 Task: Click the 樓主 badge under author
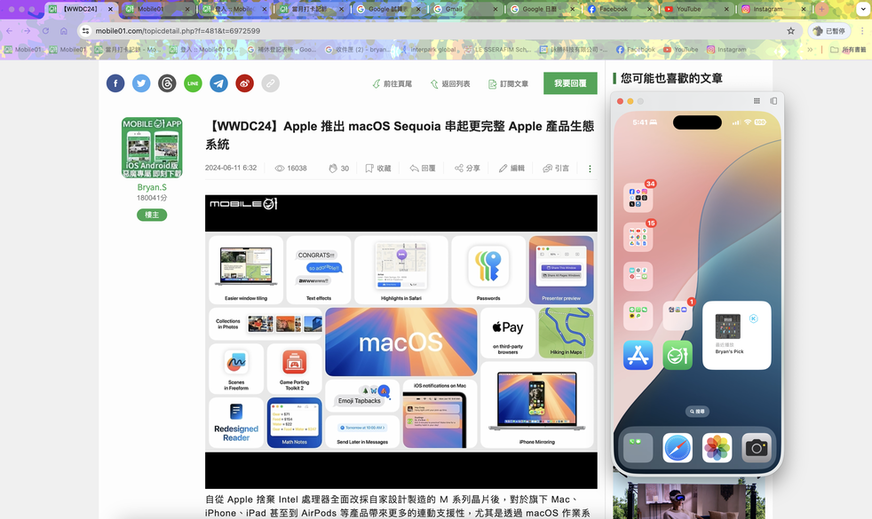tap(152, 215)
